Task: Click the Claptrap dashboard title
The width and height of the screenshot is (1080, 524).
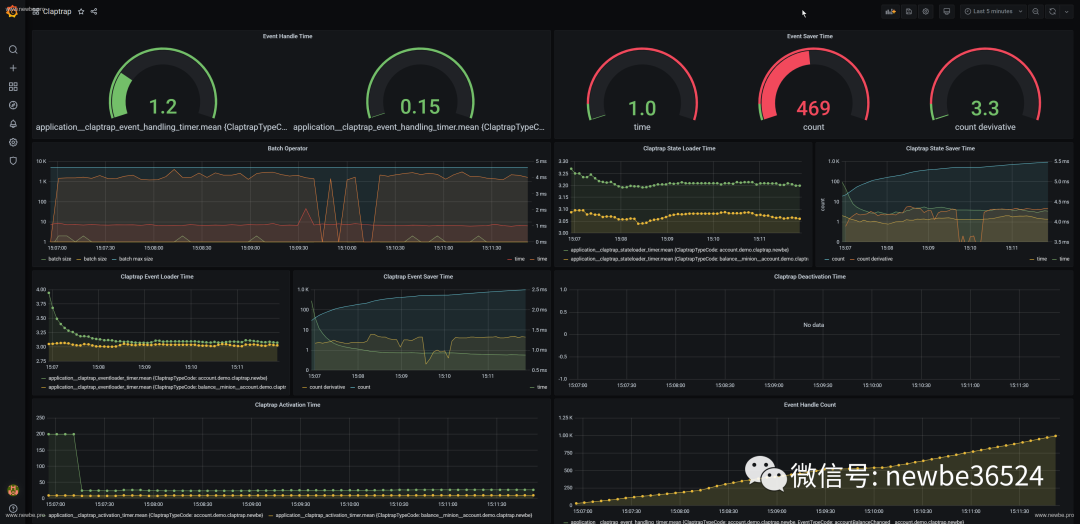Action: 56,12
